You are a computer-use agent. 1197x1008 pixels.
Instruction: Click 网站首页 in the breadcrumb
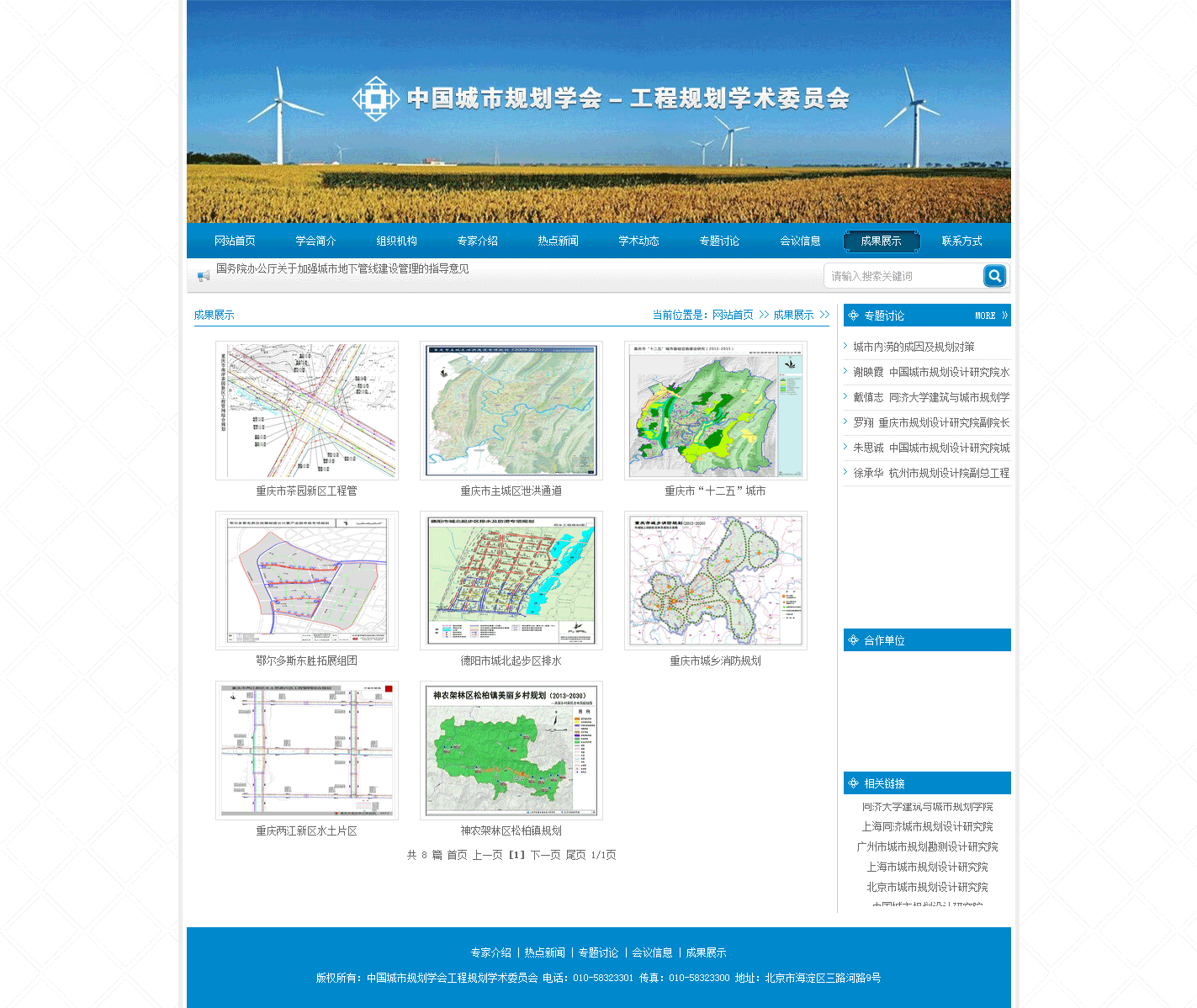pos(733,315)
